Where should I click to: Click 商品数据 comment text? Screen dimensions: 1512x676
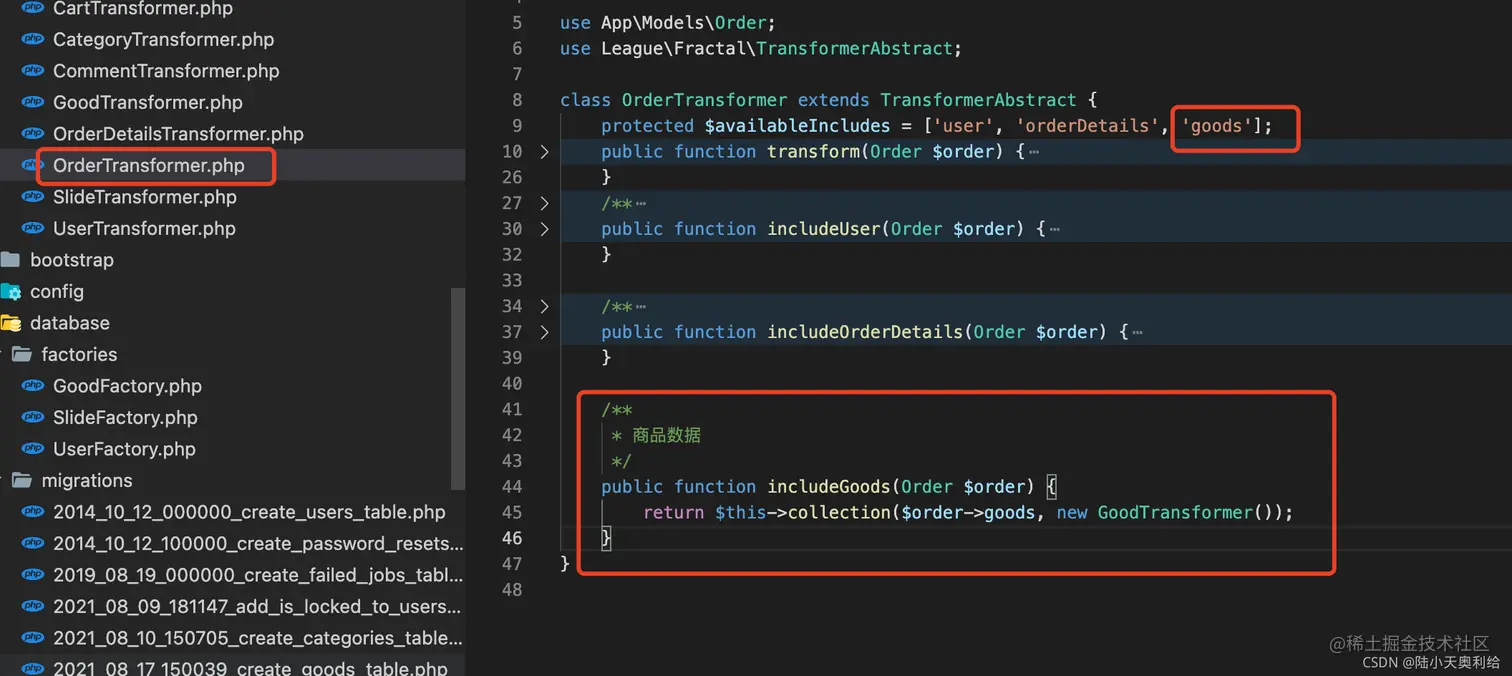coord(667,435)
